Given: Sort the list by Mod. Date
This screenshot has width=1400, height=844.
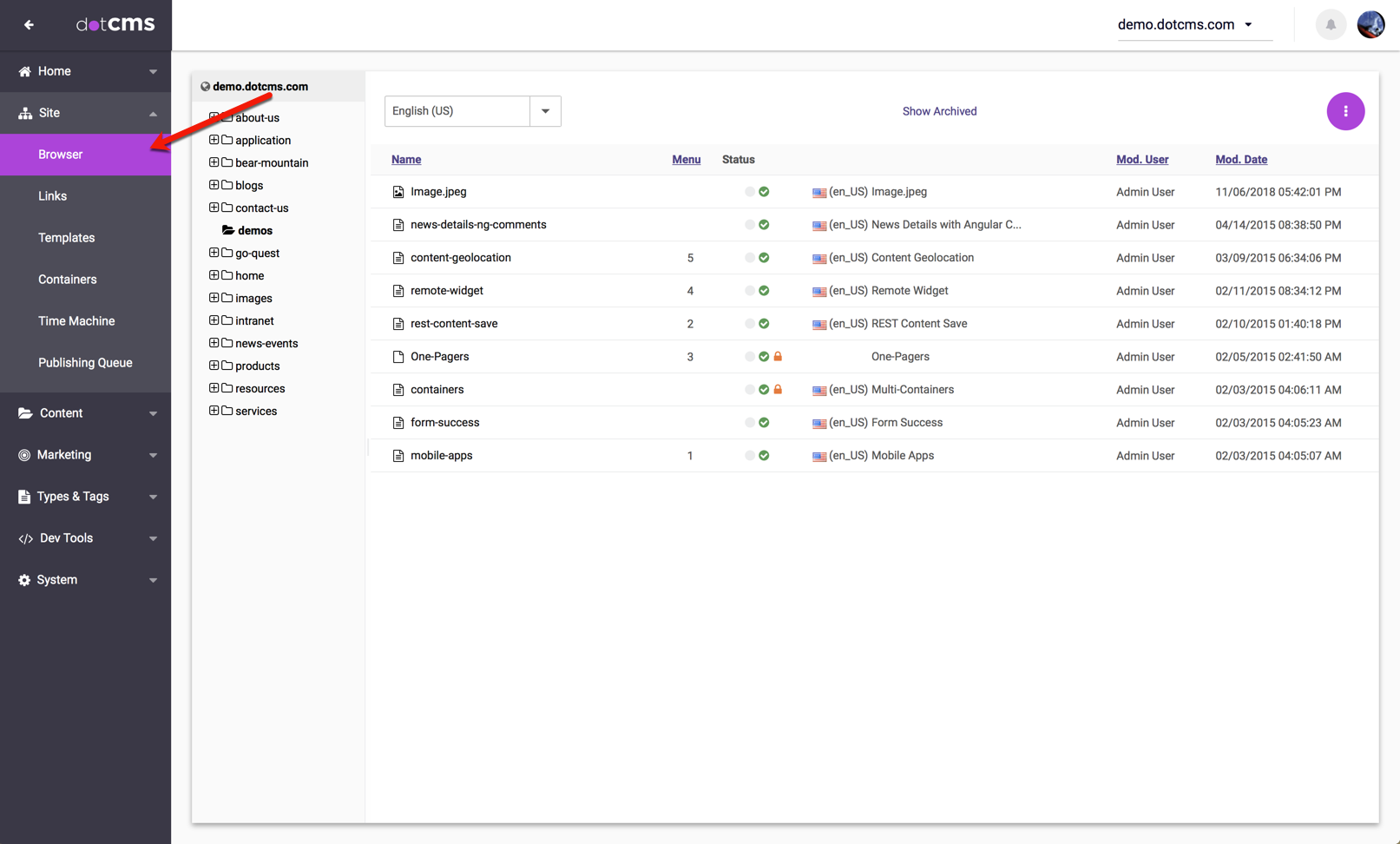Looking at the screenshot, I should pyautogui.click(x=1240, y=160).
